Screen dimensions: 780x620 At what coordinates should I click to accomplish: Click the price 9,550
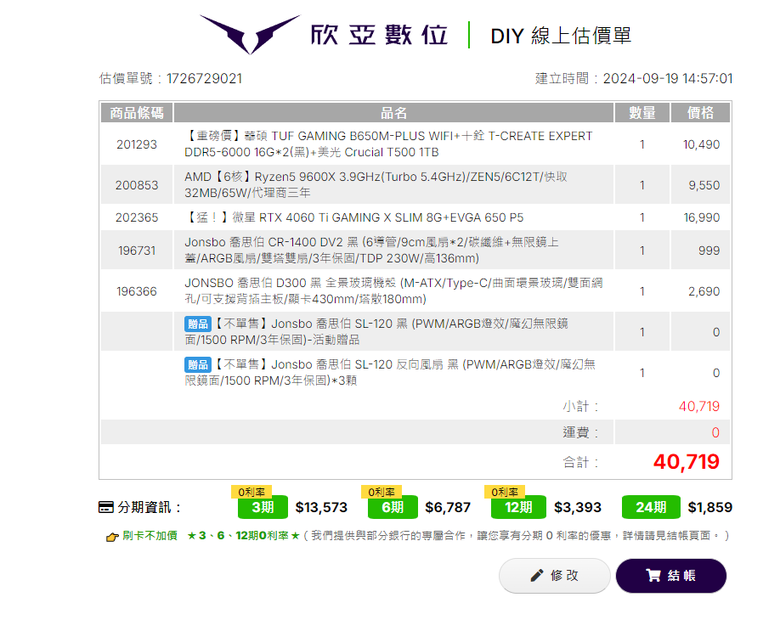(704, 185)
